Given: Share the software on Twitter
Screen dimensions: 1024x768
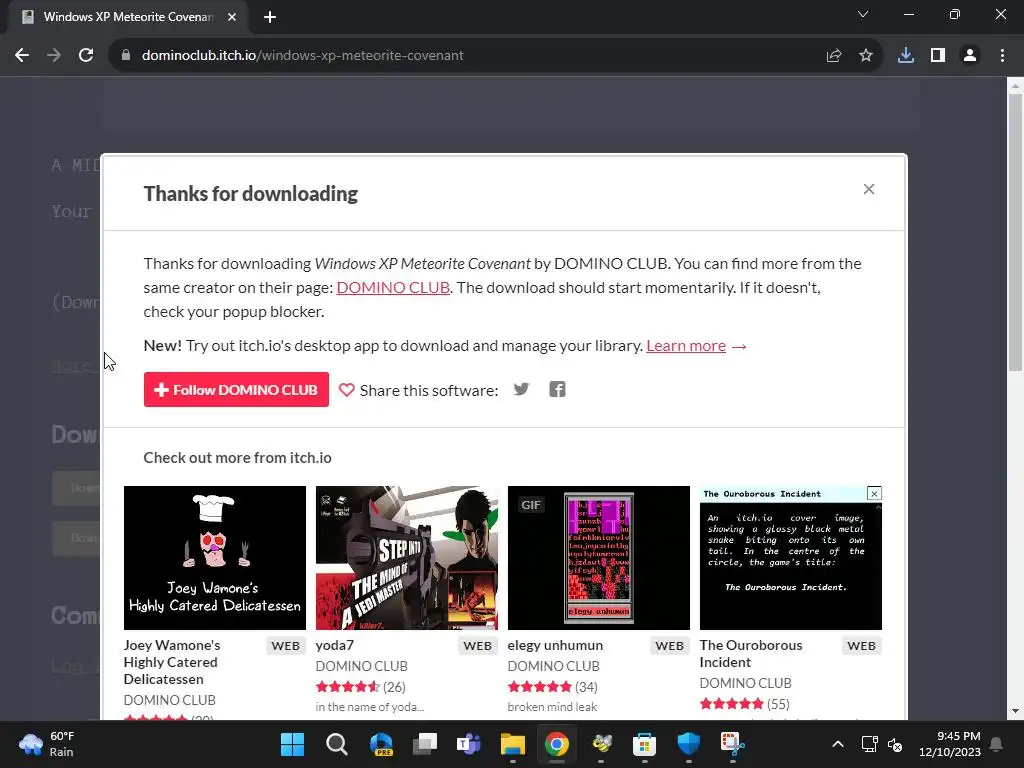Looking at the screenshot, I should pos(521,389).
